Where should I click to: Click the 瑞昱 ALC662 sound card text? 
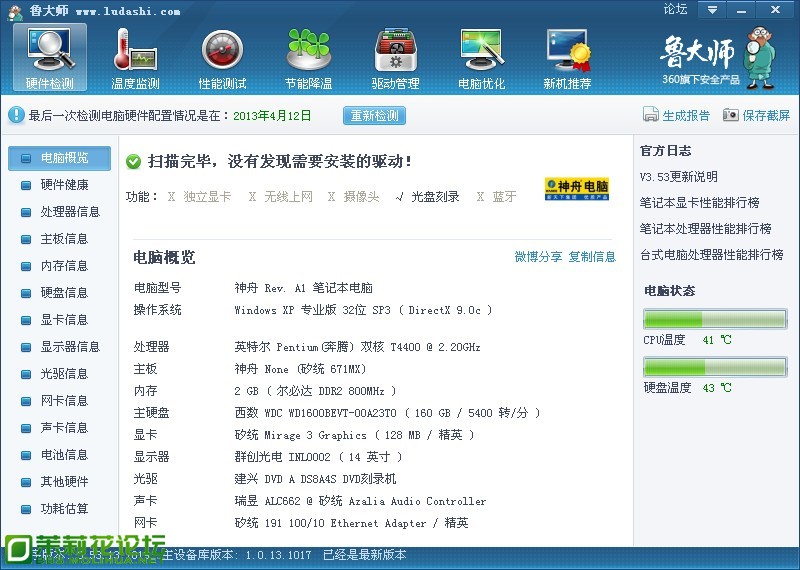(360, 501)
